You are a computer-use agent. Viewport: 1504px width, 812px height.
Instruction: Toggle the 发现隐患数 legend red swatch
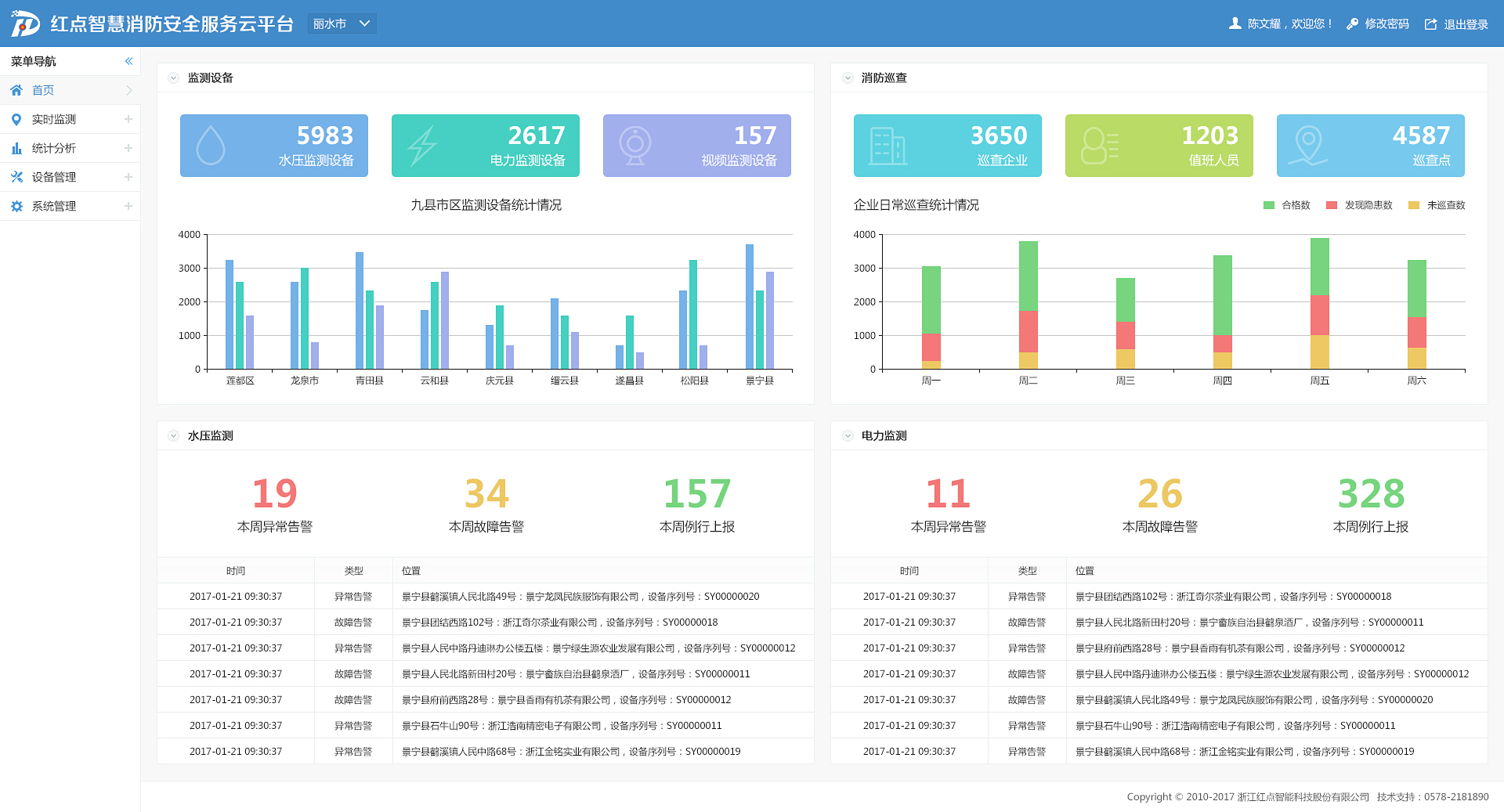point(1332,205)
